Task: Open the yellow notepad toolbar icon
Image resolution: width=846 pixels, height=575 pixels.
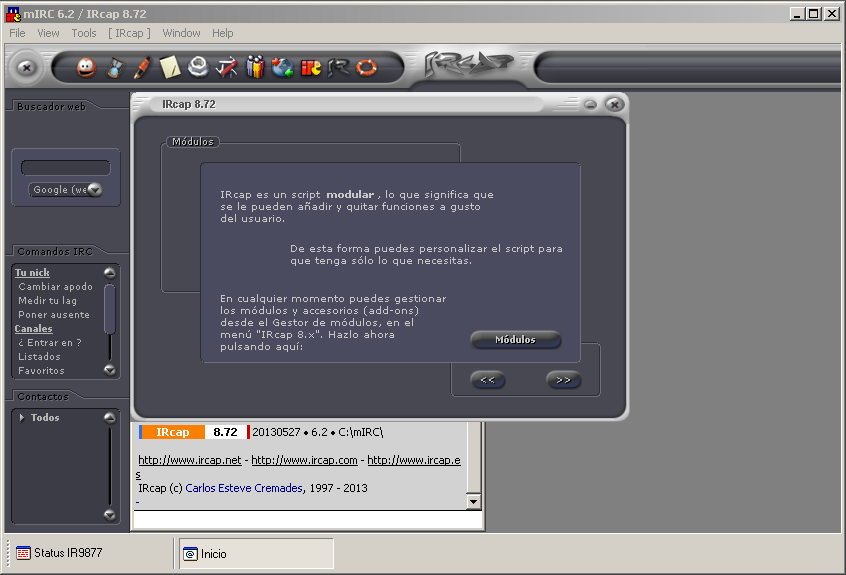Action: coord(170,68)
